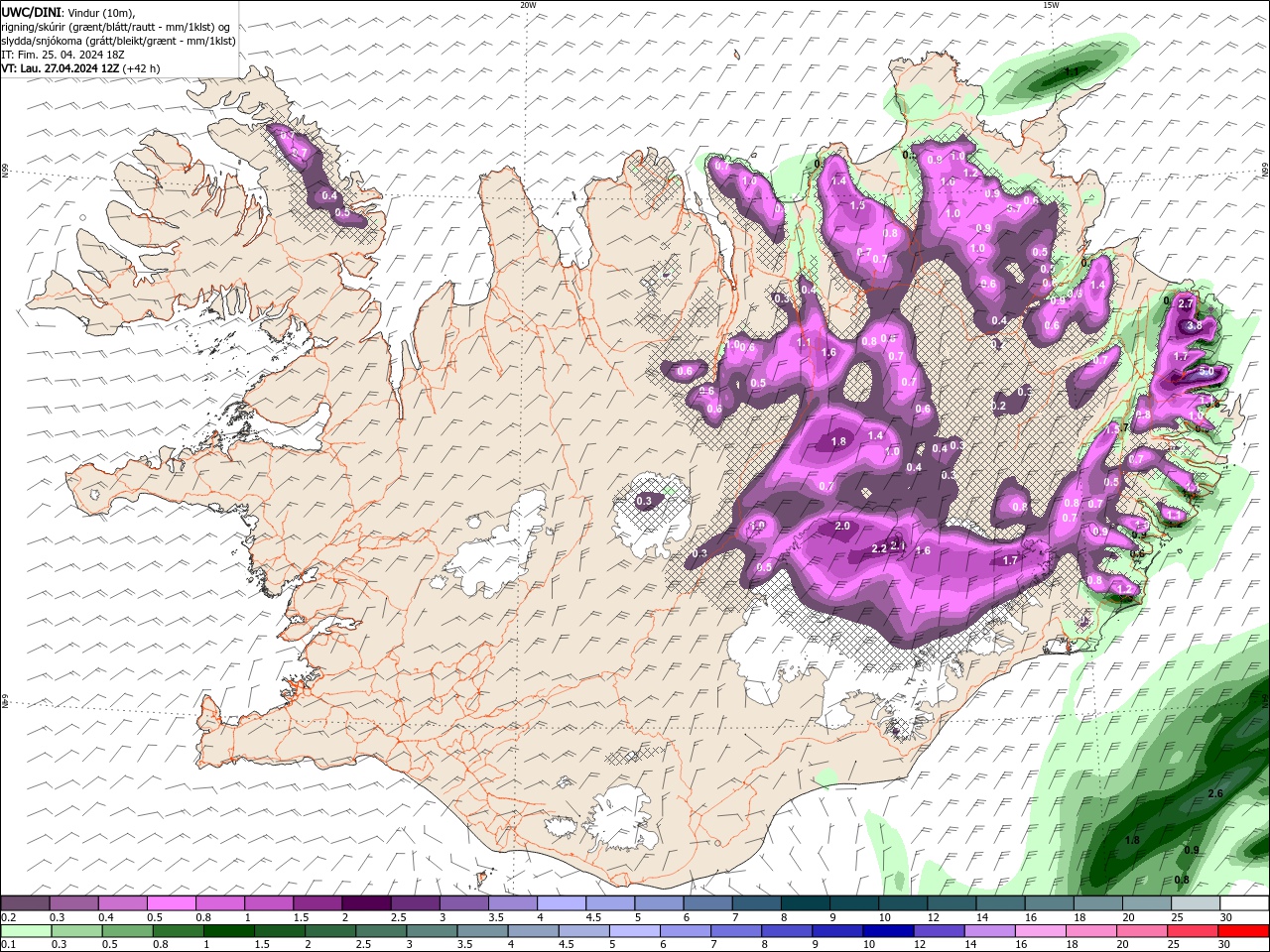Pick the darkest purple 2 swatch in snow legend

365,903
